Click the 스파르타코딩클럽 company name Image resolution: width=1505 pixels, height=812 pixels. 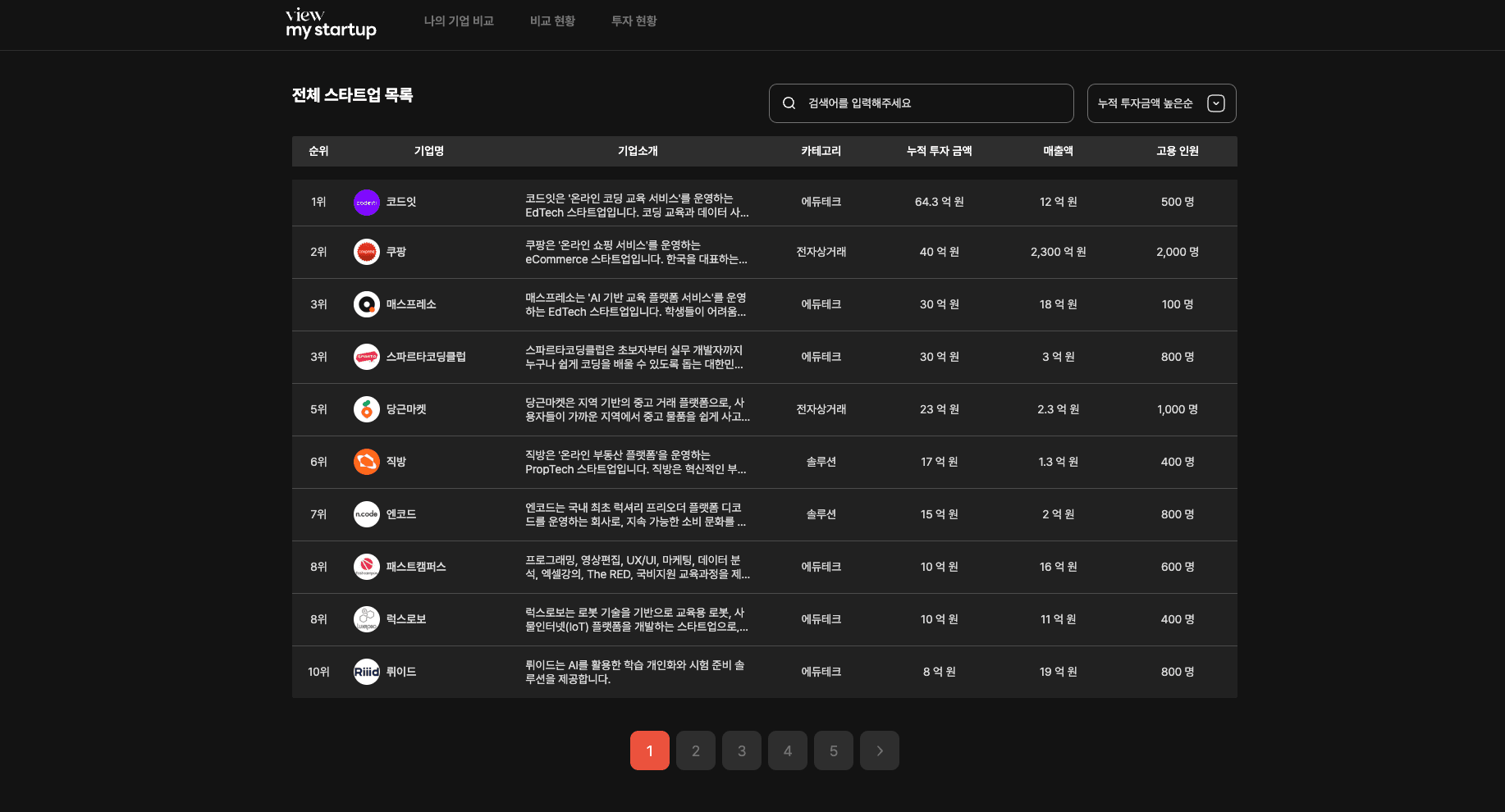426,357
